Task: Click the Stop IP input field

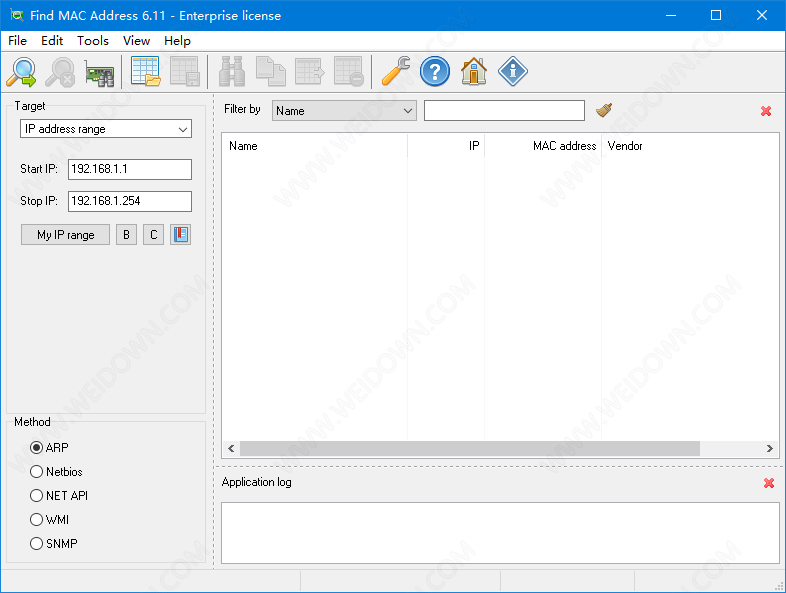Action: [130, 202]
